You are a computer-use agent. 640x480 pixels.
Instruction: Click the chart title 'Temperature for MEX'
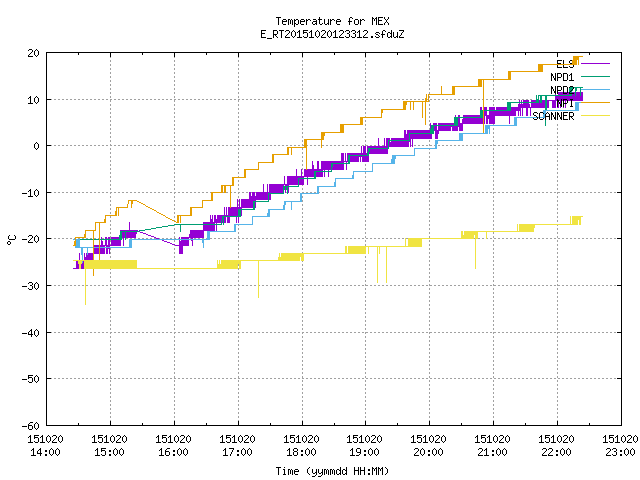332,21
